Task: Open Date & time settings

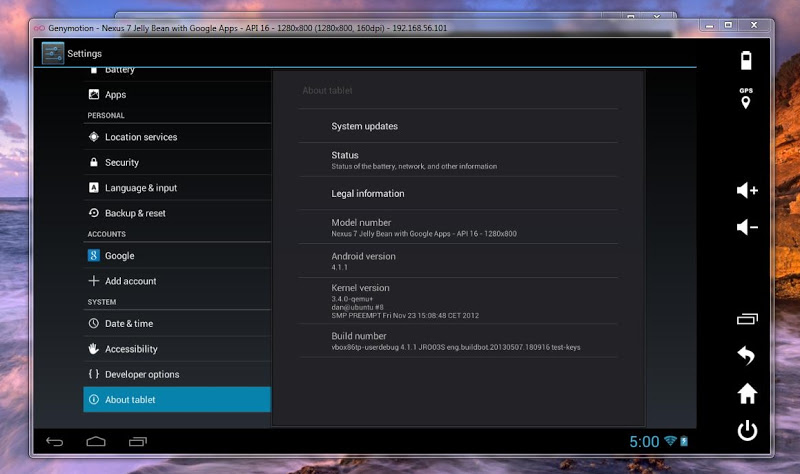Action: (177, 323)
